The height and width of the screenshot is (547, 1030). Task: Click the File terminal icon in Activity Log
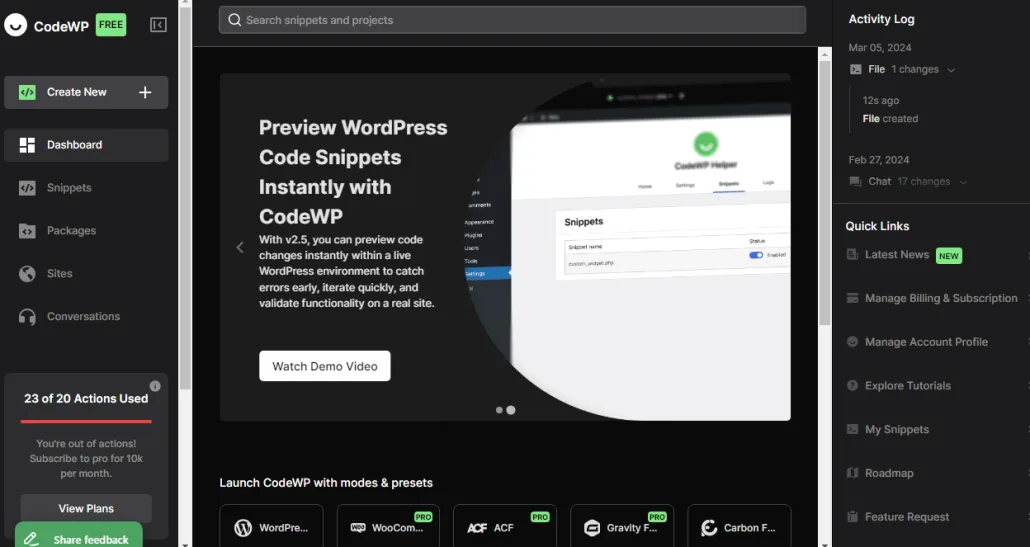(x=855, y=69)
